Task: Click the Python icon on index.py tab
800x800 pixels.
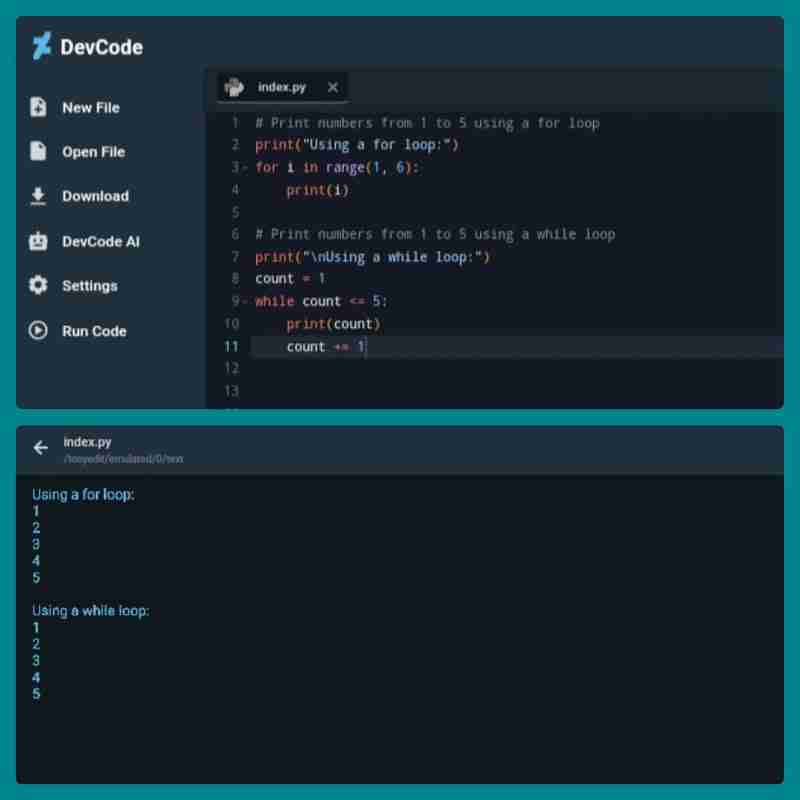Action: click(234, 87)
